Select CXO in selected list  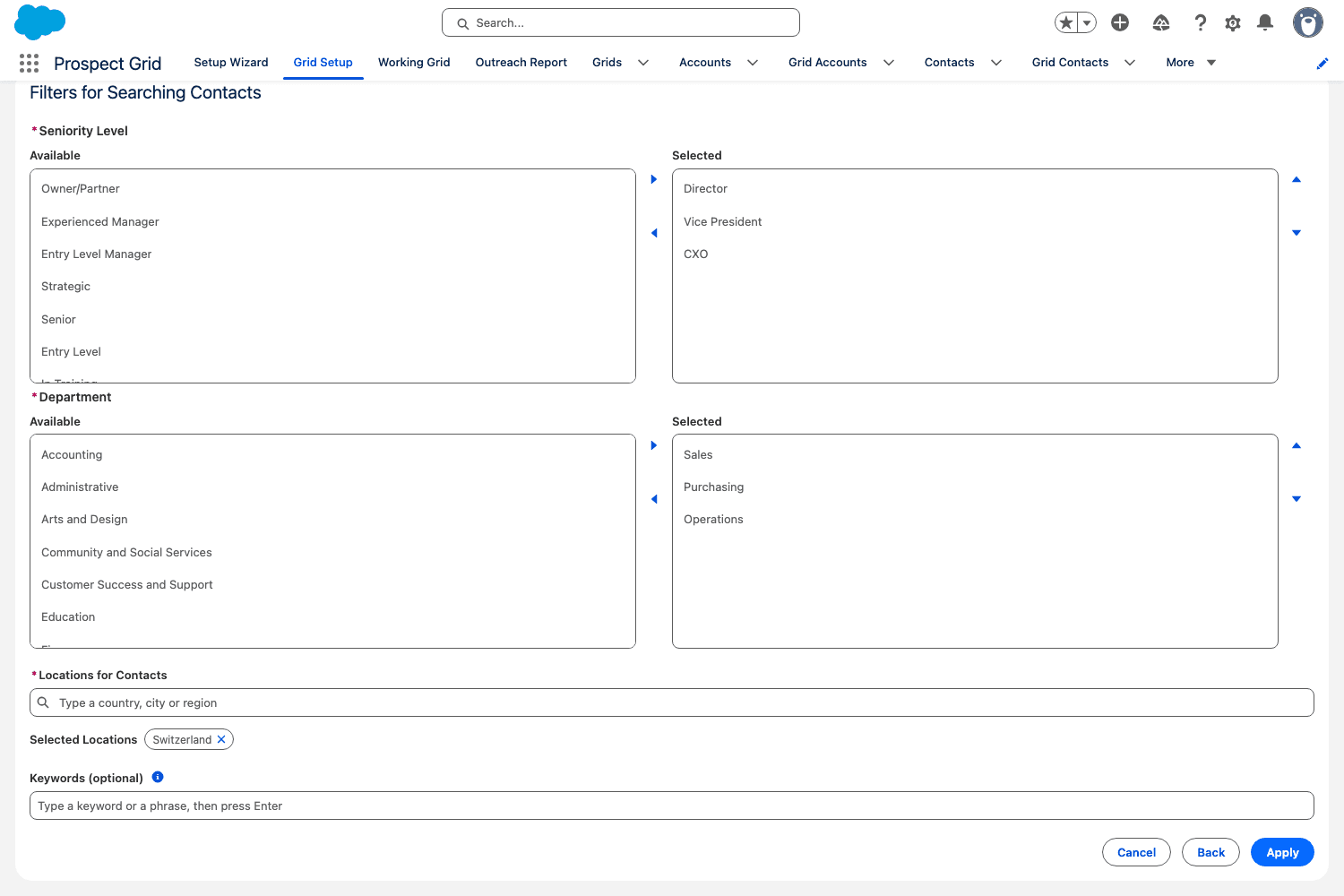975,254
